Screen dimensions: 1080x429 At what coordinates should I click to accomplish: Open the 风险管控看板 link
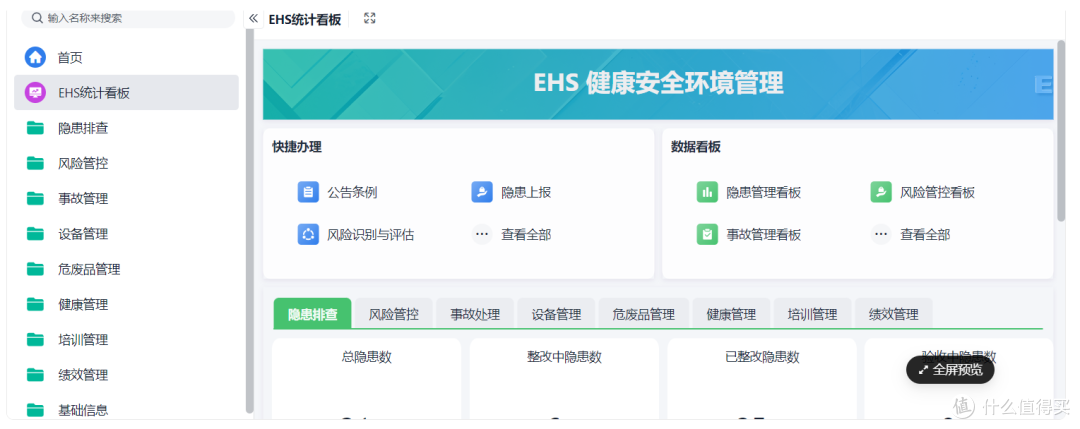(x=937, y=193)
